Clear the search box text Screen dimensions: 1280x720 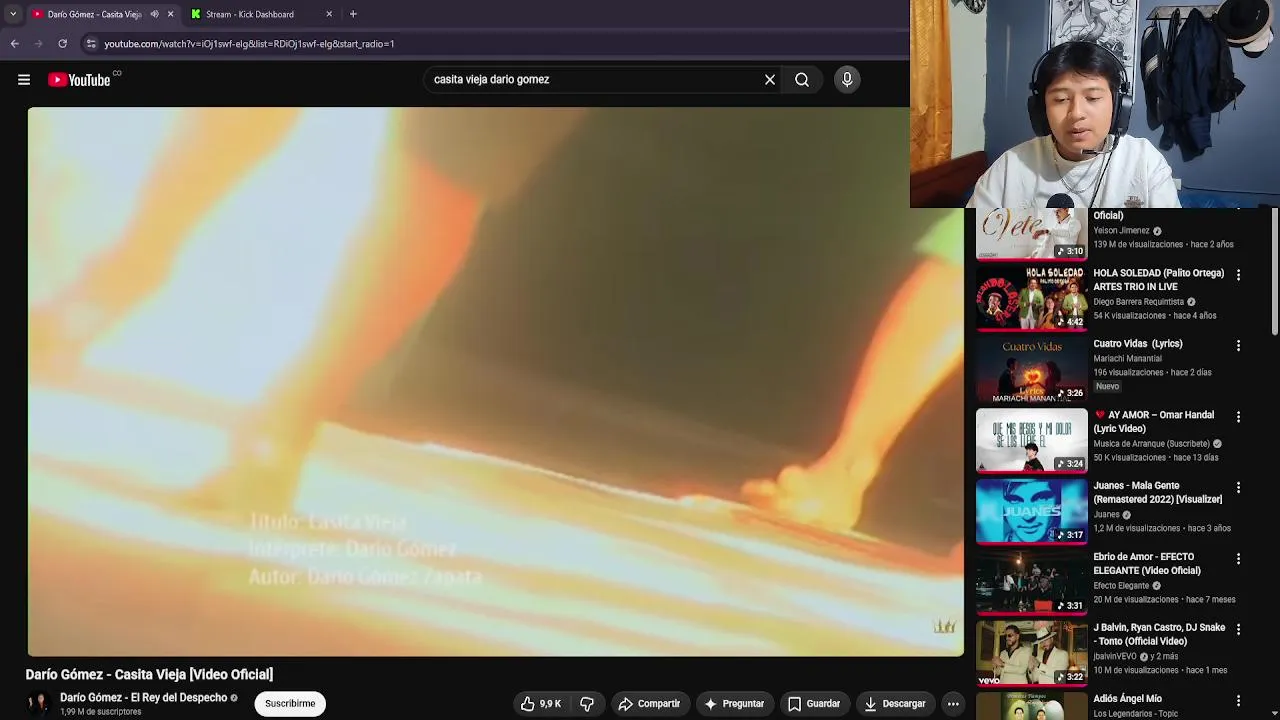[x=770, y=80]
